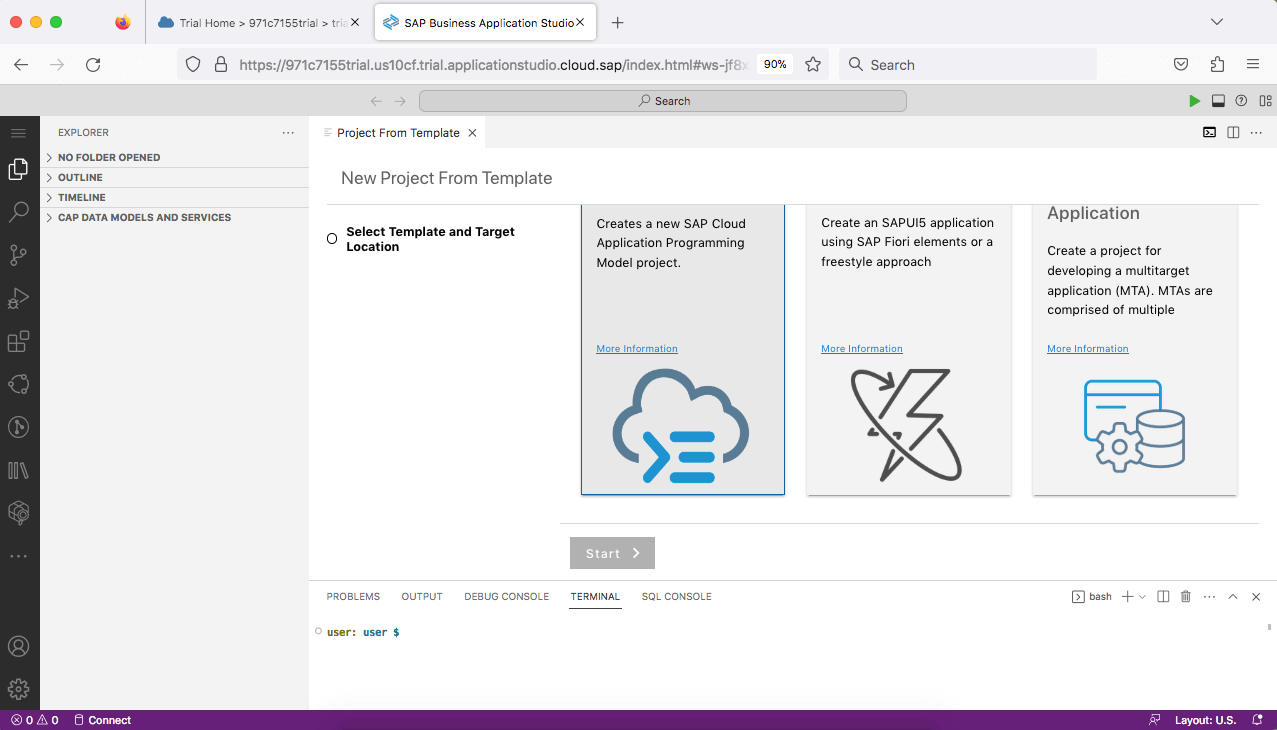The width and height of the screenshot is (1277, 730).
Task: Click the browser URL address bar
Action: pos(493,64)
